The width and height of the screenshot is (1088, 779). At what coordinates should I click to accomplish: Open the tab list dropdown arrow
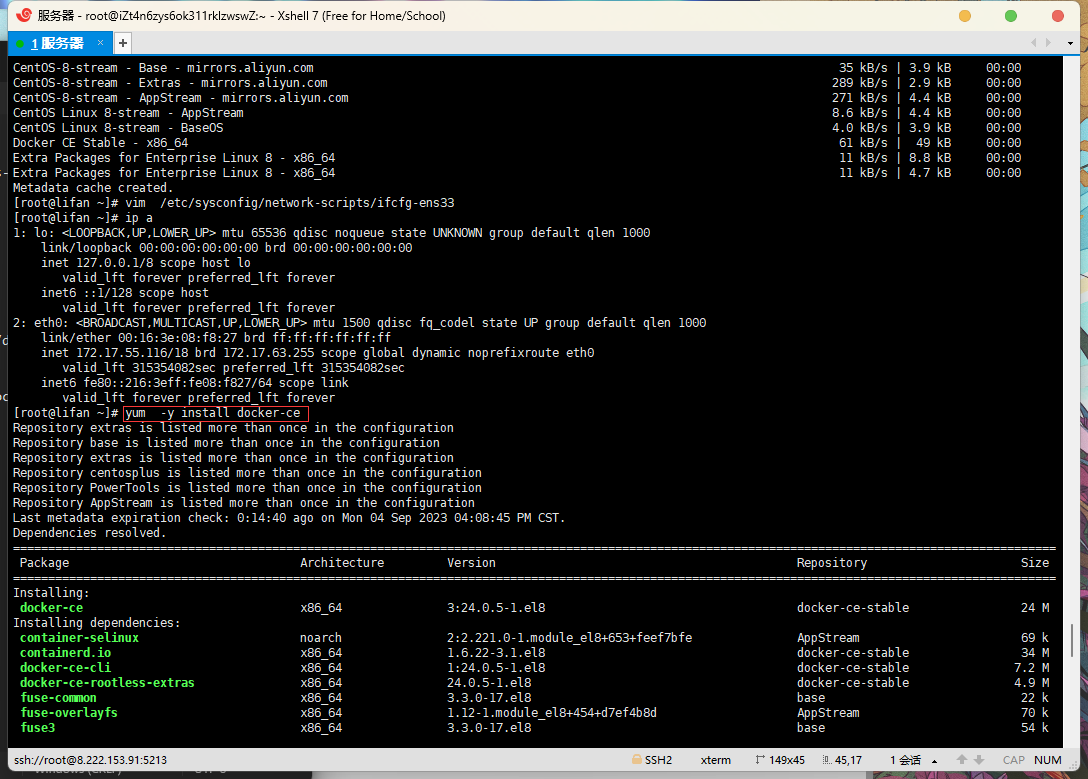[1072, 43]
